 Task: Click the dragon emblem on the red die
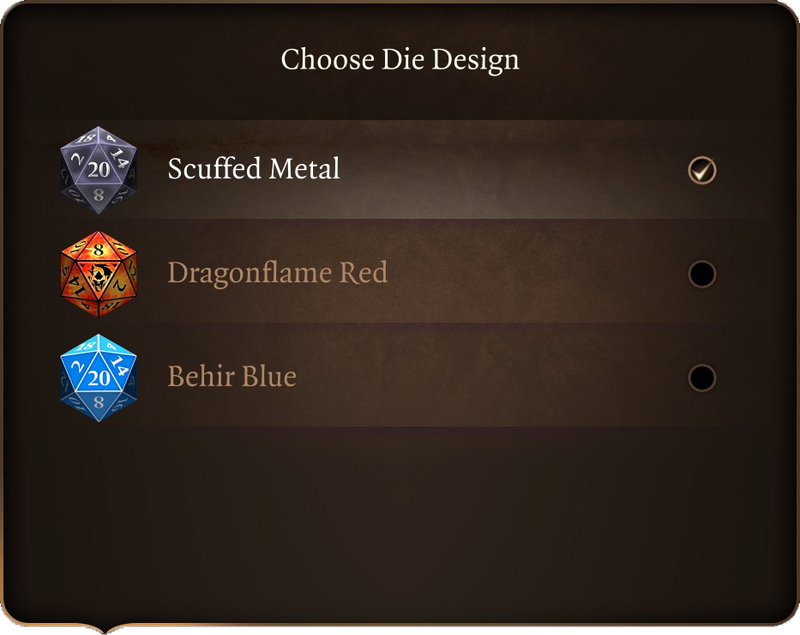click(x=98, y=275)
